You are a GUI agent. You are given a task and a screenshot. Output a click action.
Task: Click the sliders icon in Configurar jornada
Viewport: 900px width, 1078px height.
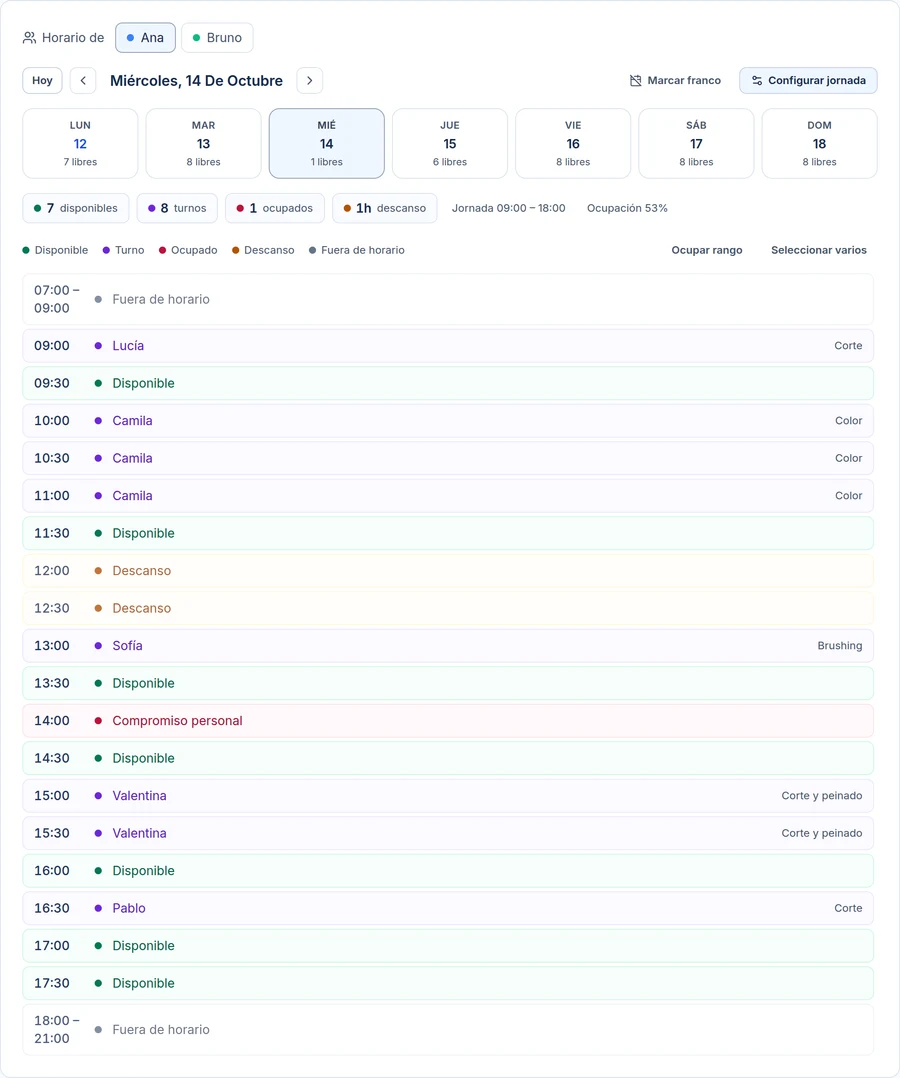[x=757, y=80]
